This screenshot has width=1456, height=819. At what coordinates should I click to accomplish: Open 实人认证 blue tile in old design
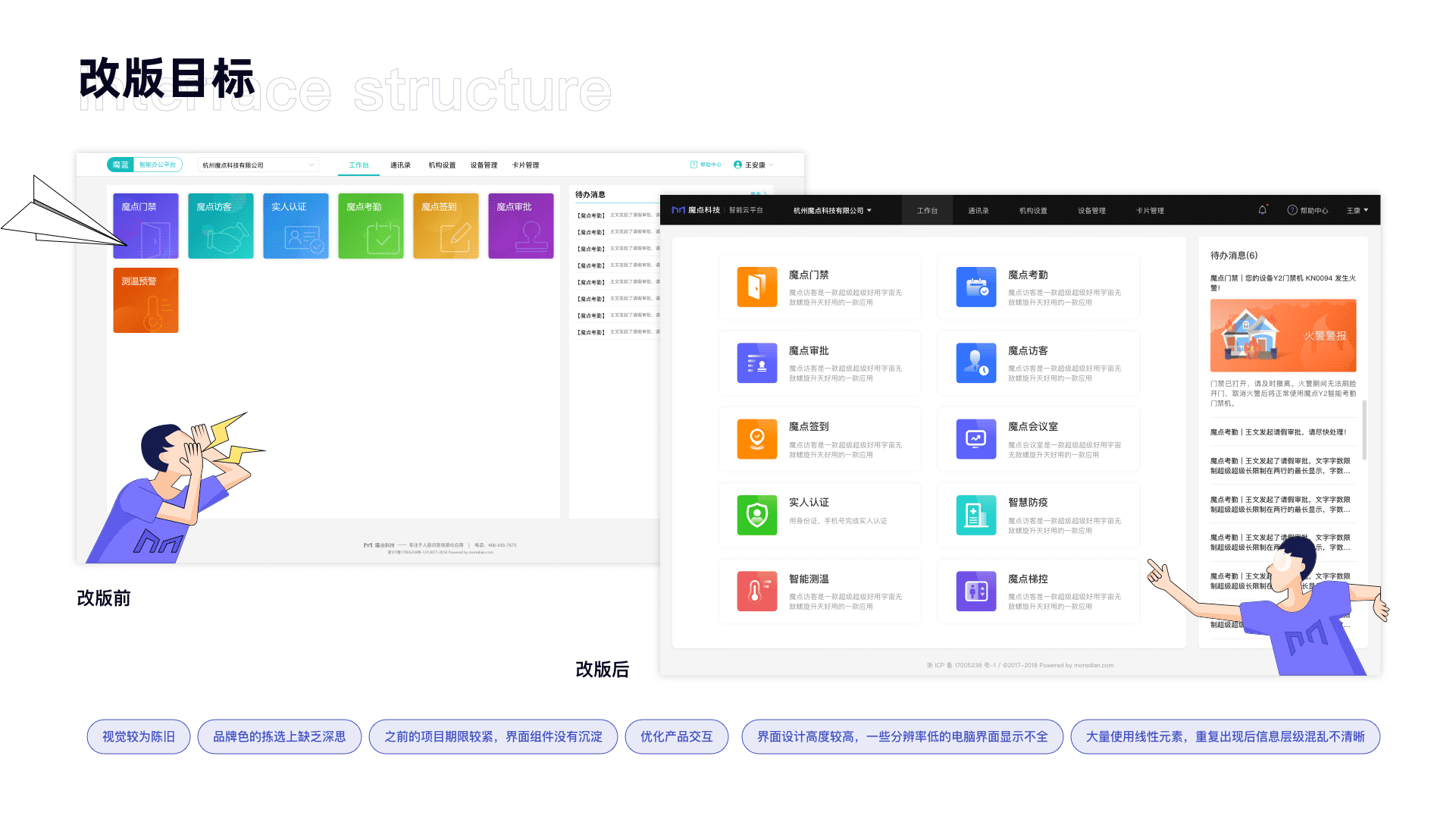coord(296,226)
